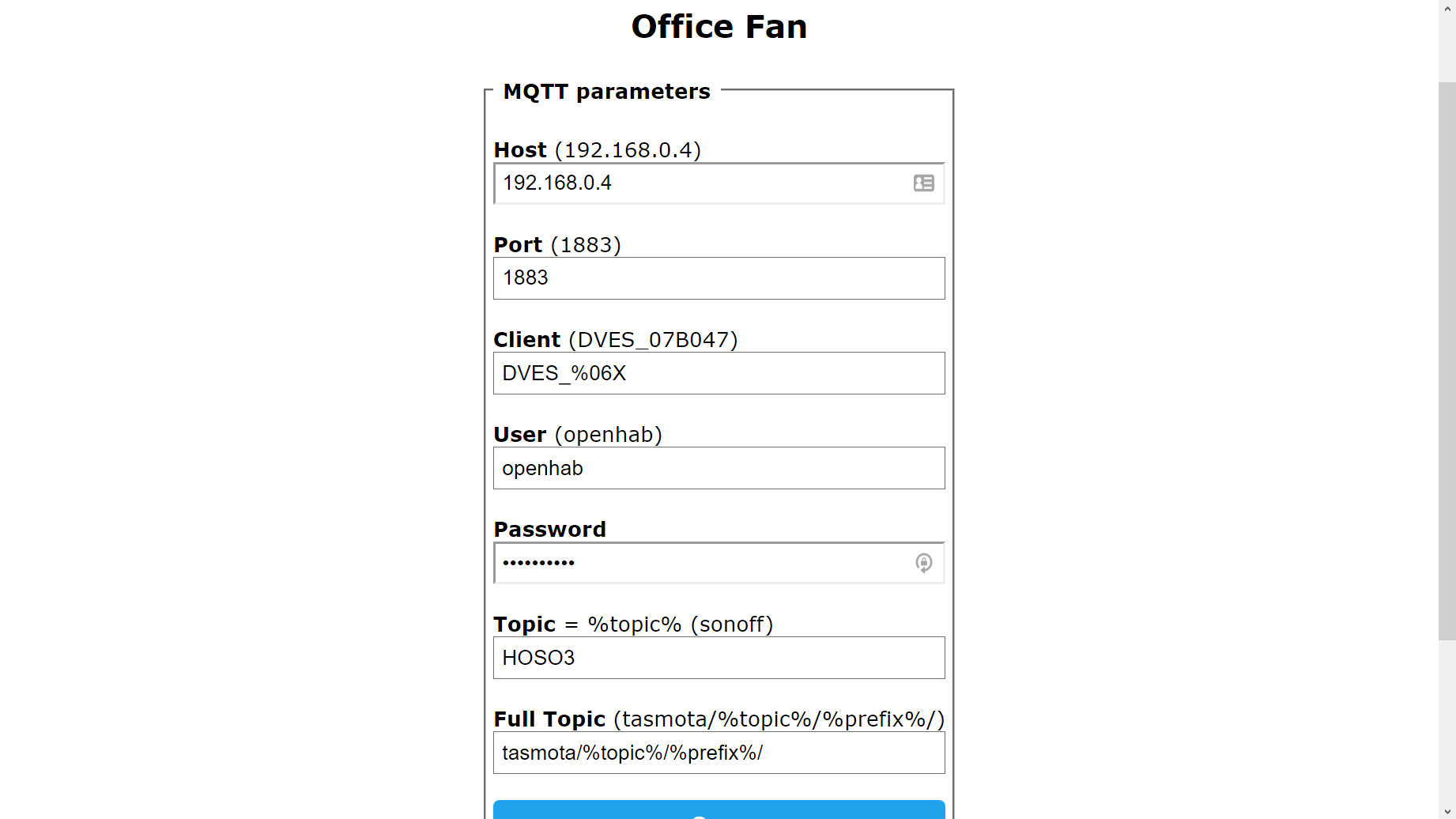Click the Office Fan page heading
This screenshot has width=1456, height=819.
719,27
